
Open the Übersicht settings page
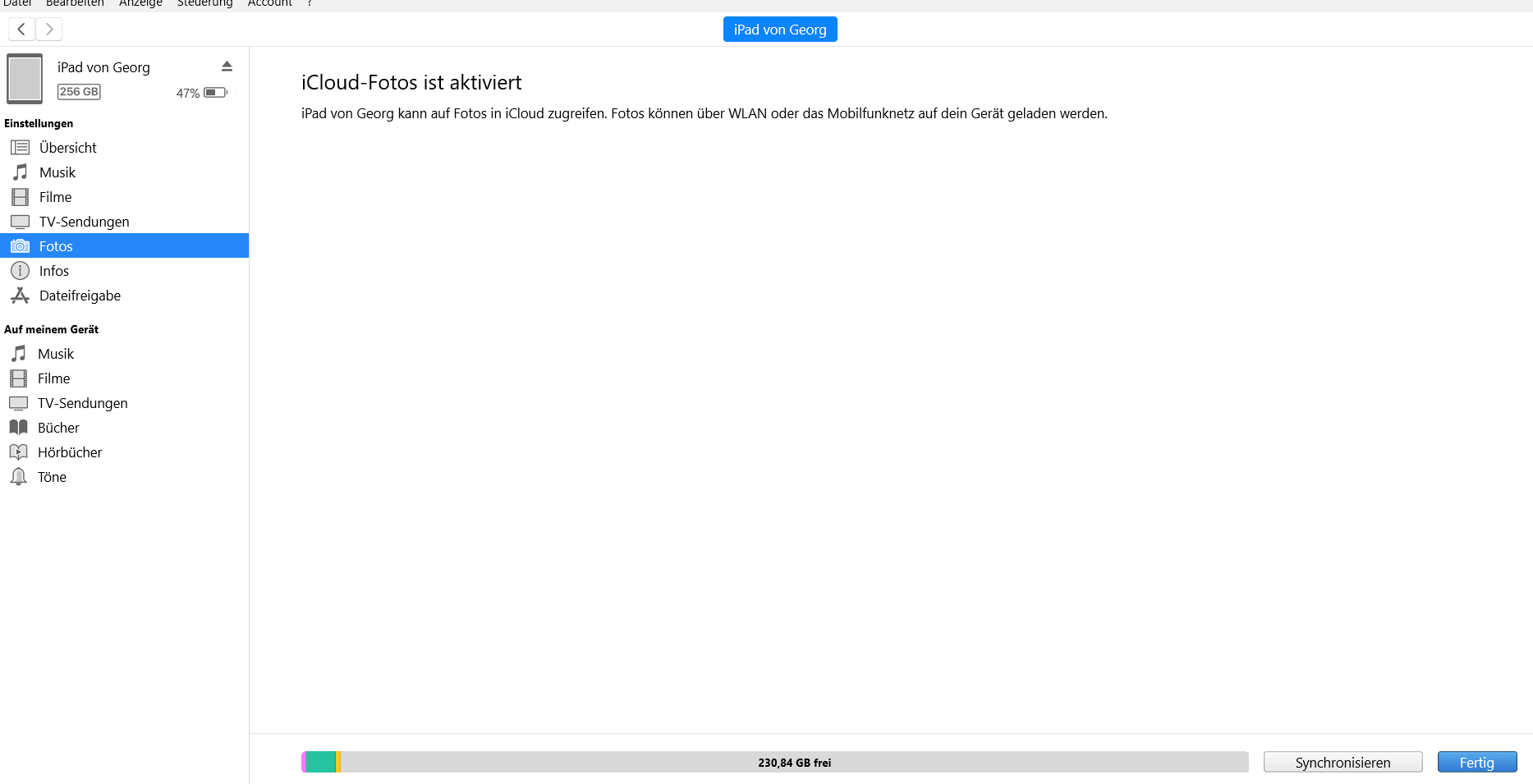[124, 148]
